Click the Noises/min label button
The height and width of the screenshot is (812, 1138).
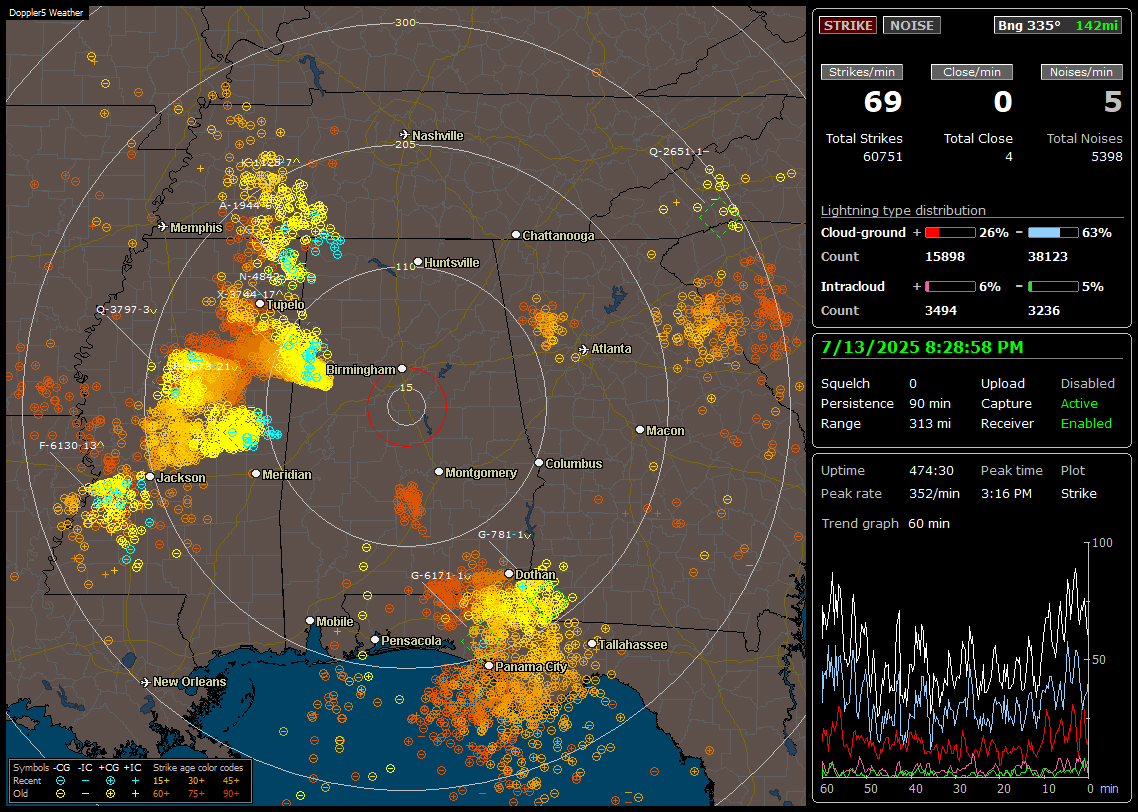pyautogui.click(x=1081, y=72)
